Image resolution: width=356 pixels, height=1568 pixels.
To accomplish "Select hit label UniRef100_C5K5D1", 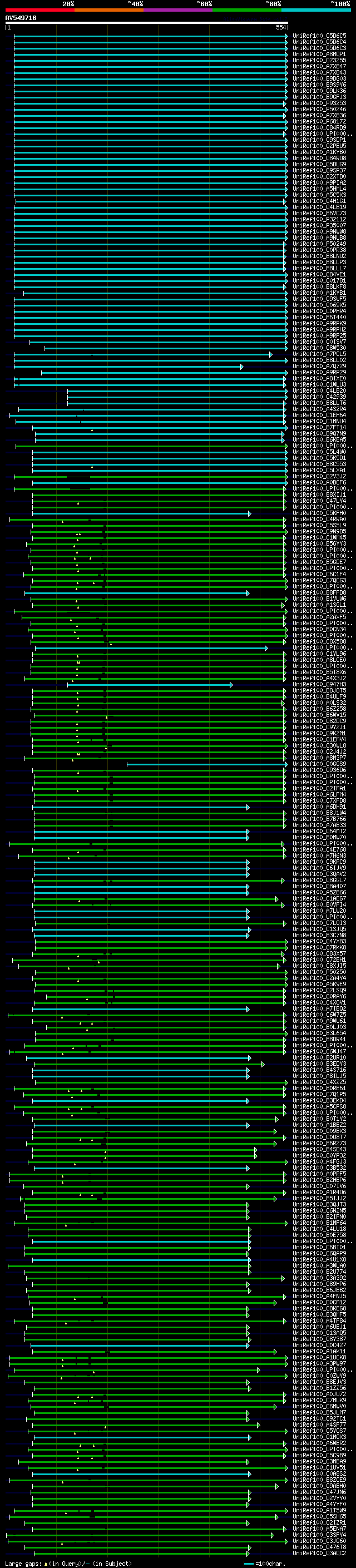I will click(319, 458).
